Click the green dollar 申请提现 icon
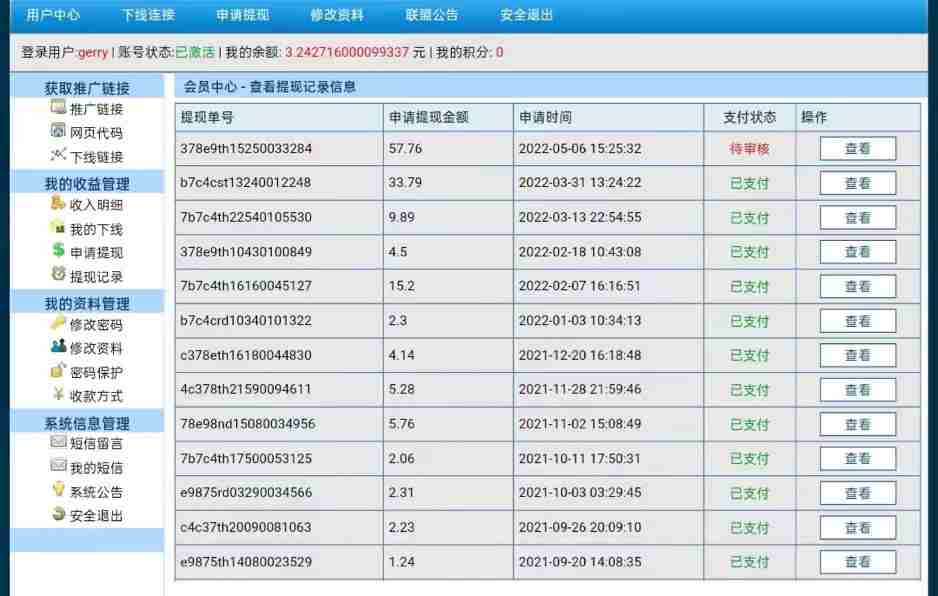This screenshot has width=938, height=596. pyautogui.click(x=58, y=251)
